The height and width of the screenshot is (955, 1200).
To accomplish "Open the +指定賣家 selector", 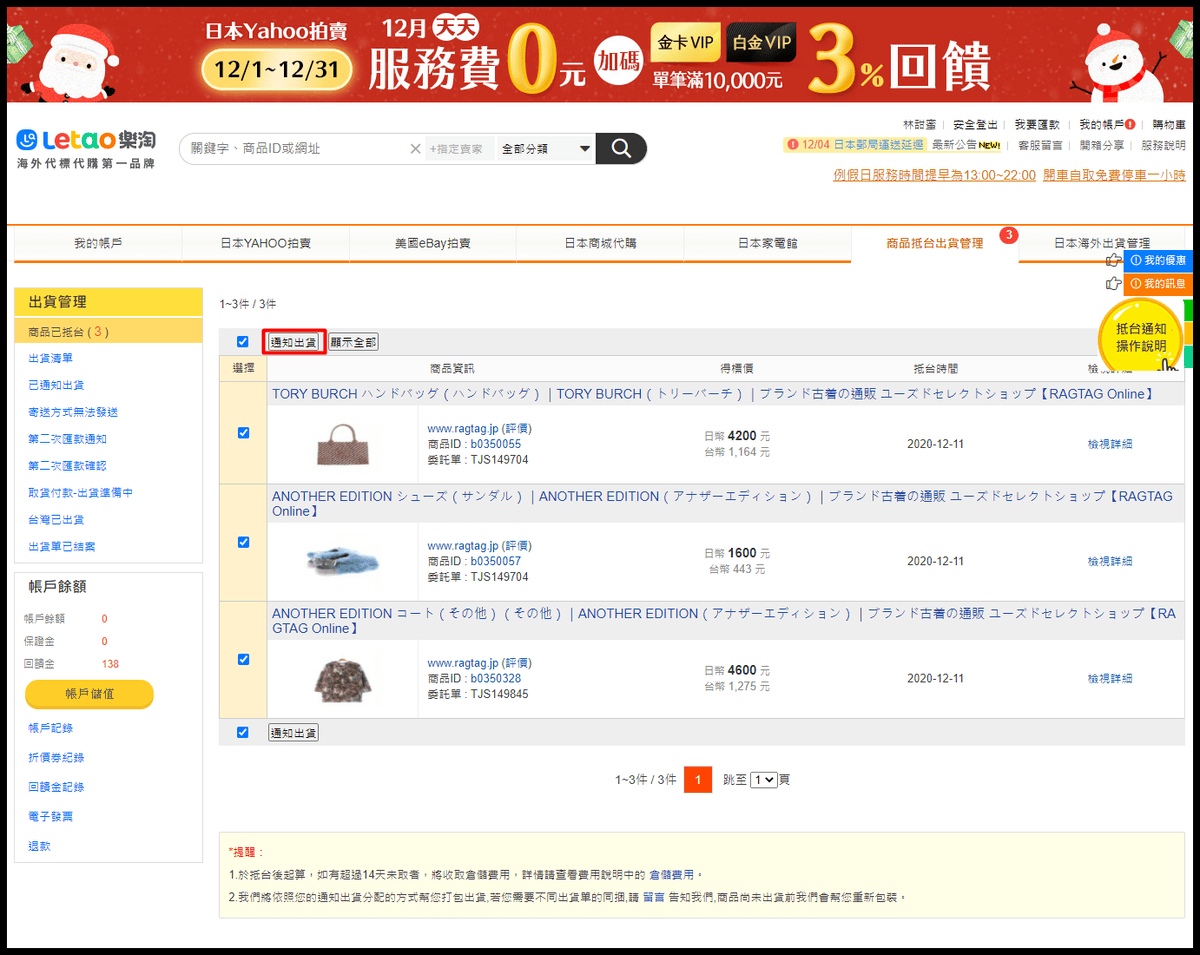I will tap(454, 147).
